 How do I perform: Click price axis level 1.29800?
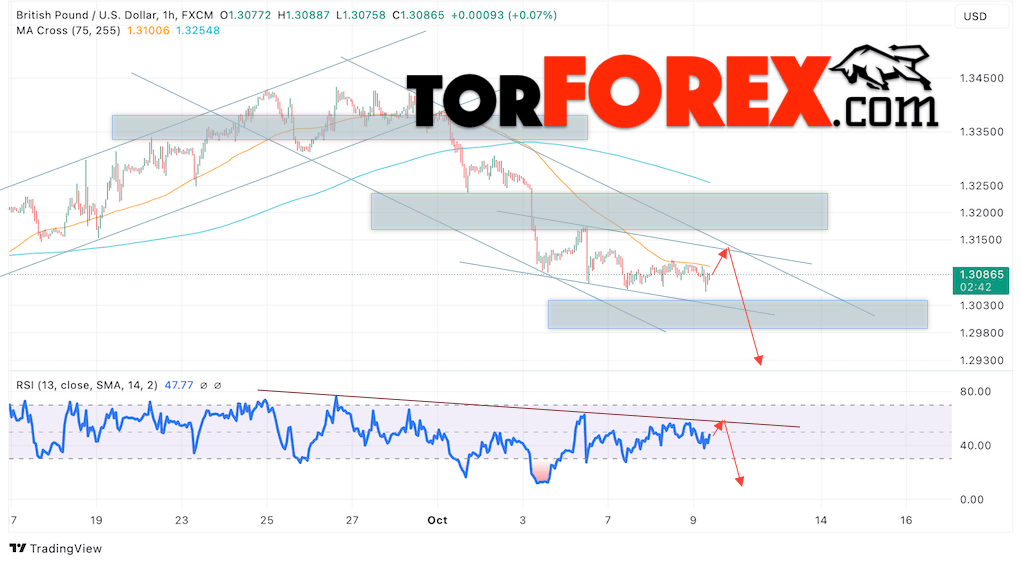[x=982, y=333]
